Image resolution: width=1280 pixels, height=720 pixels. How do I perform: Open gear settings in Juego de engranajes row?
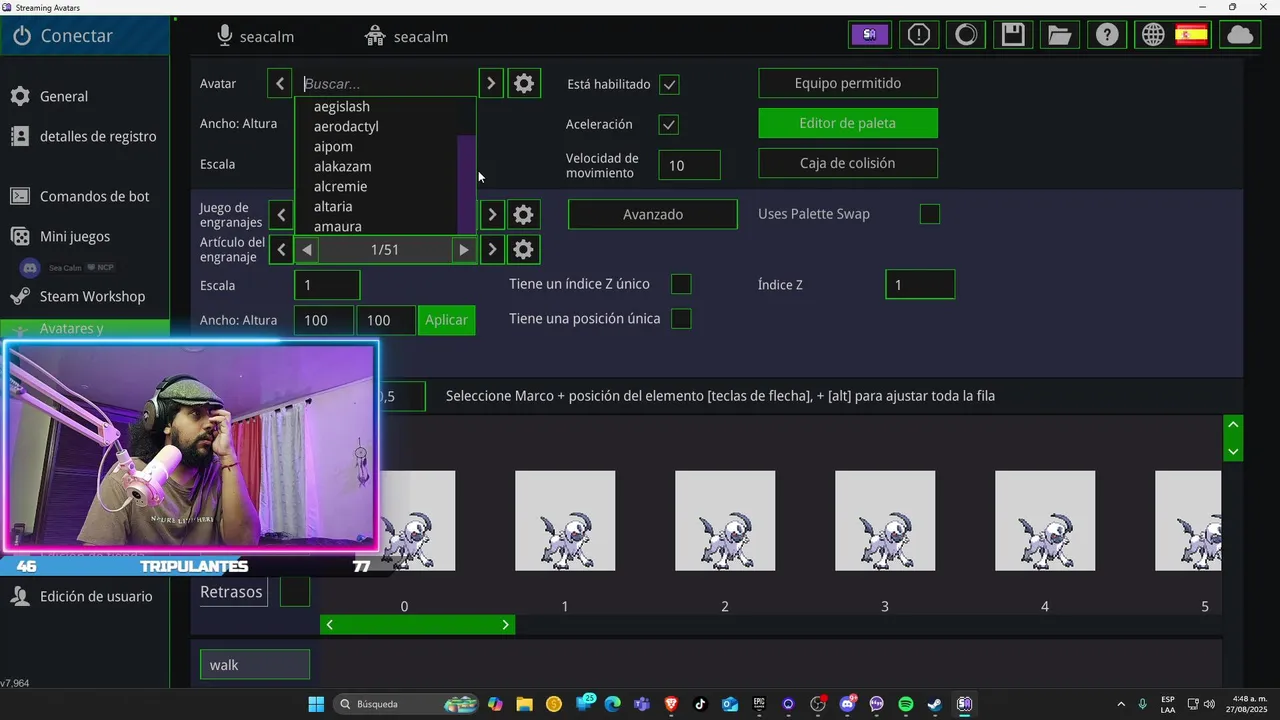click(523, 214)
